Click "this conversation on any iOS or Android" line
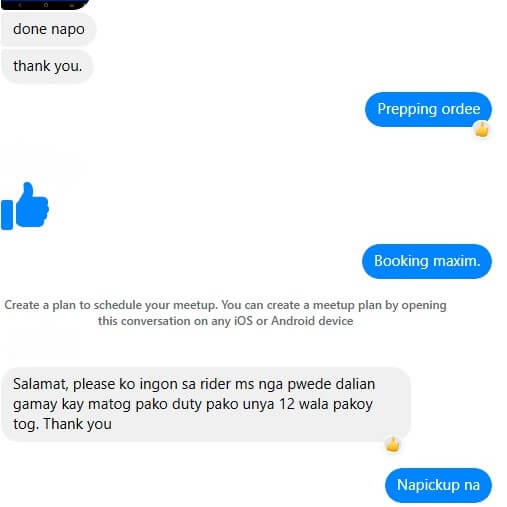This screenshot has width=507, height=507. pos(225,321)
